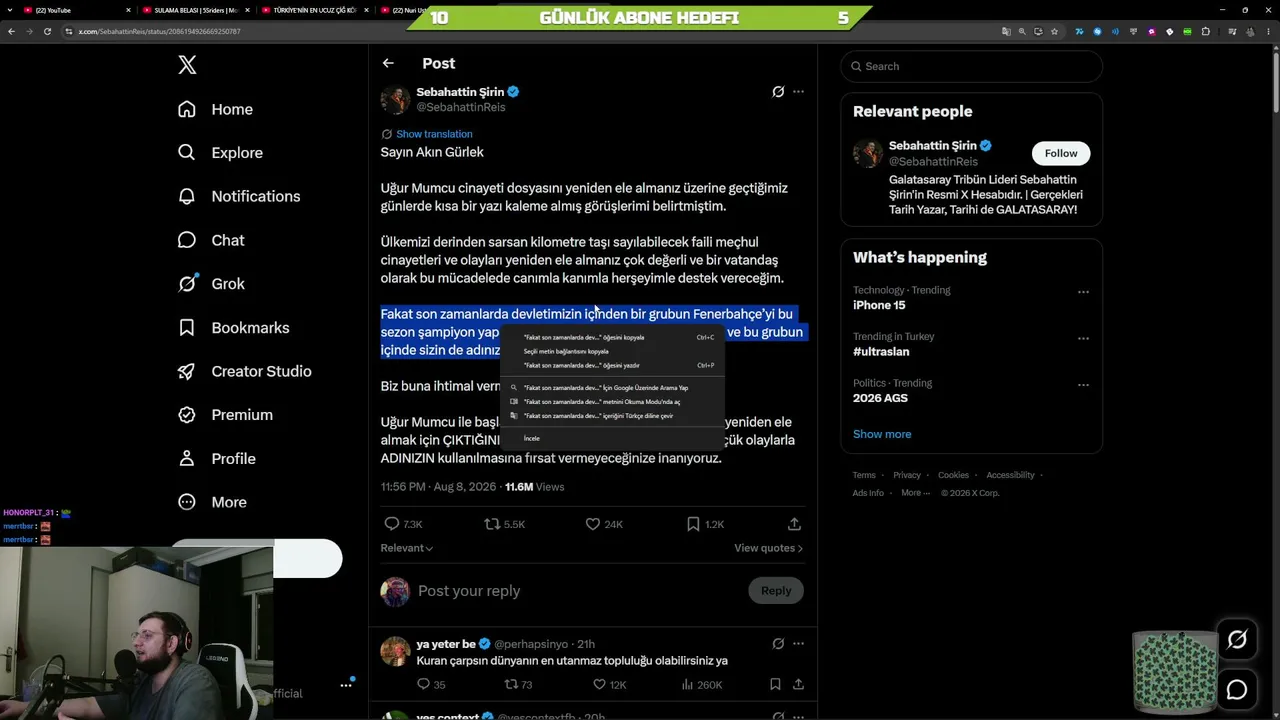The image size is (1280, 720).
Task: Open Grok floating button at bottom right
Action: coord(1237,640)
